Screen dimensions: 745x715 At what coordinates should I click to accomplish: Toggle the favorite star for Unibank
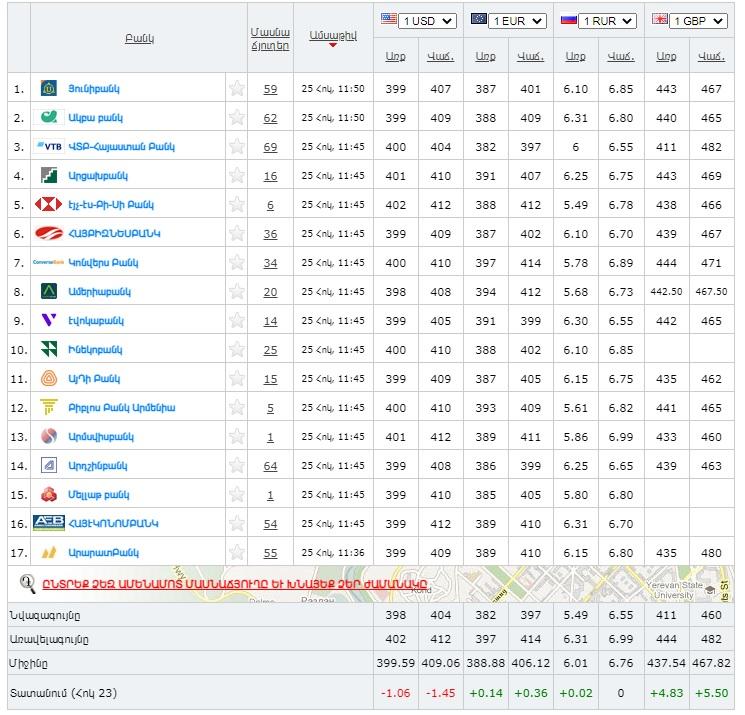pos(237,89)
